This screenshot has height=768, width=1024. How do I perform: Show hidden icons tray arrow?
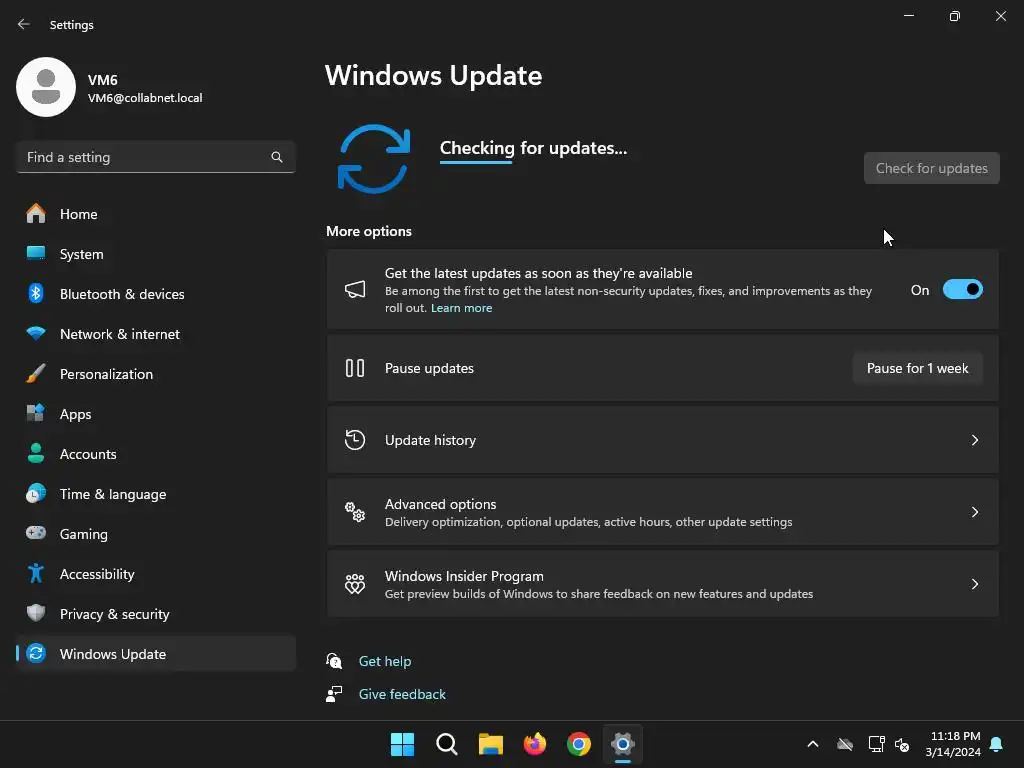(x=813, y=744)
